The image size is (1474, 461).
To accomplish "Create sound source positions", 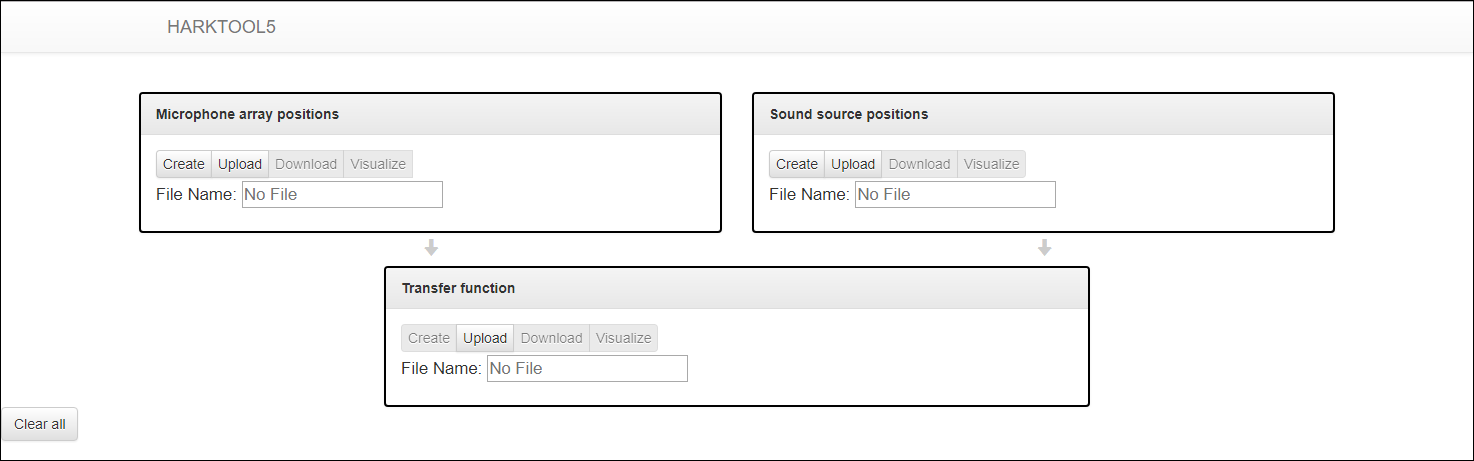I will point(797,164).
